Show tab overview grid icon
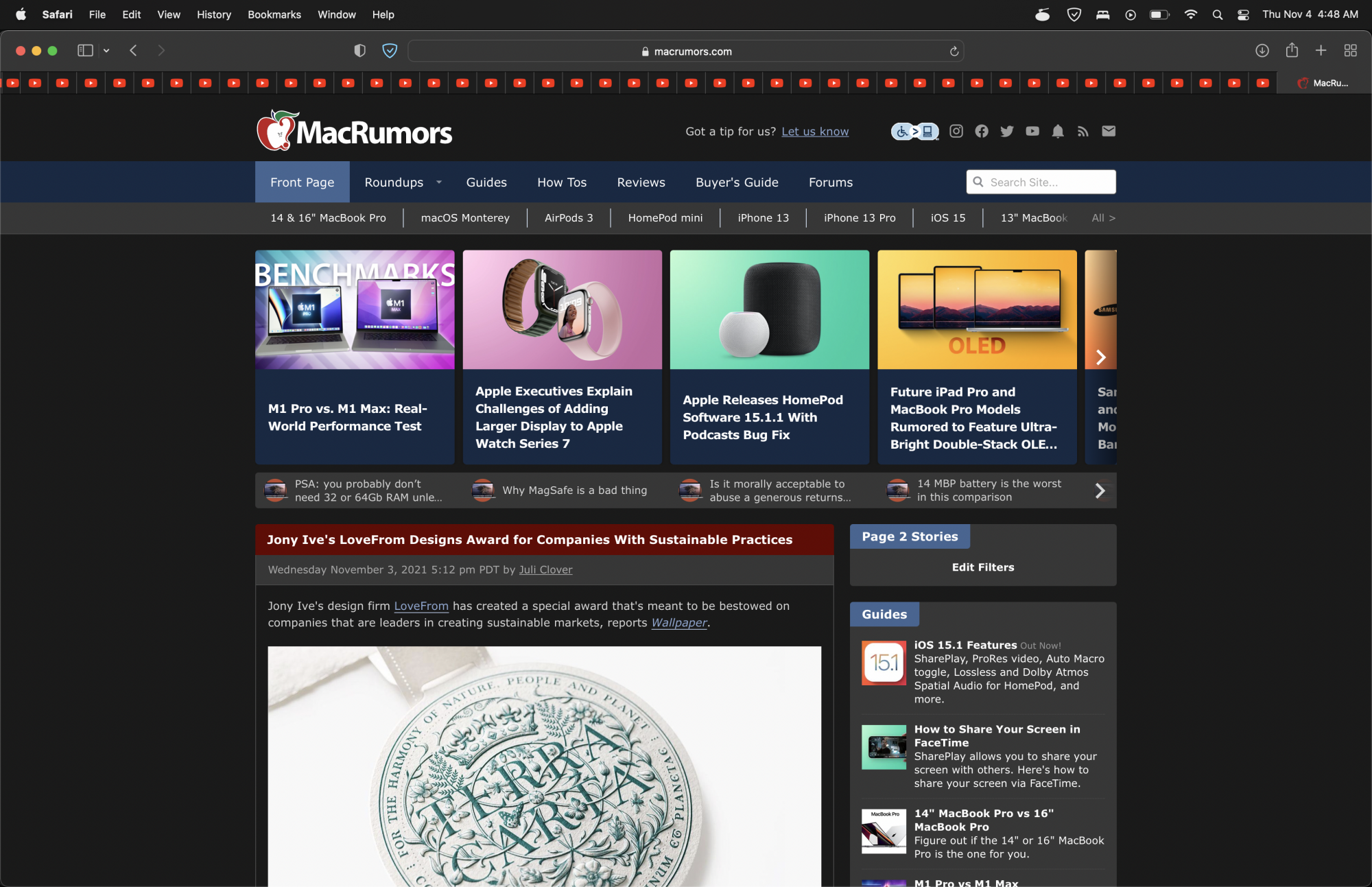The height and width of the screenshot is (887, 1372). 1351,51
